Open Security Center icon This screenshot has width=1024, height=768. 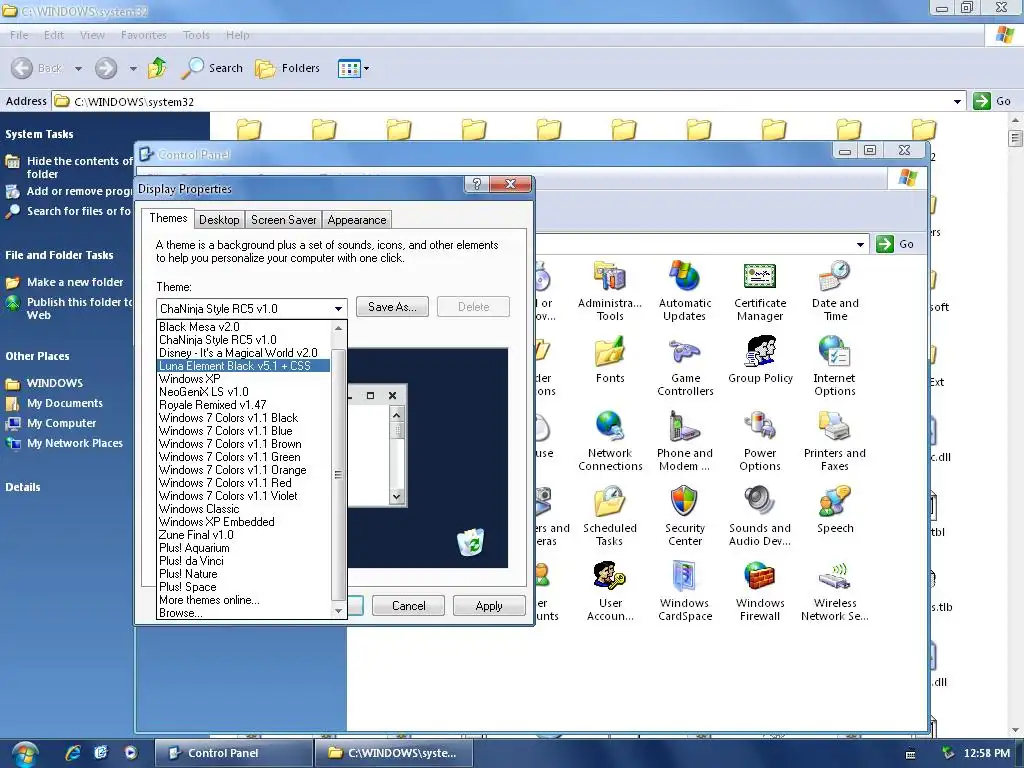click(684, 516)
